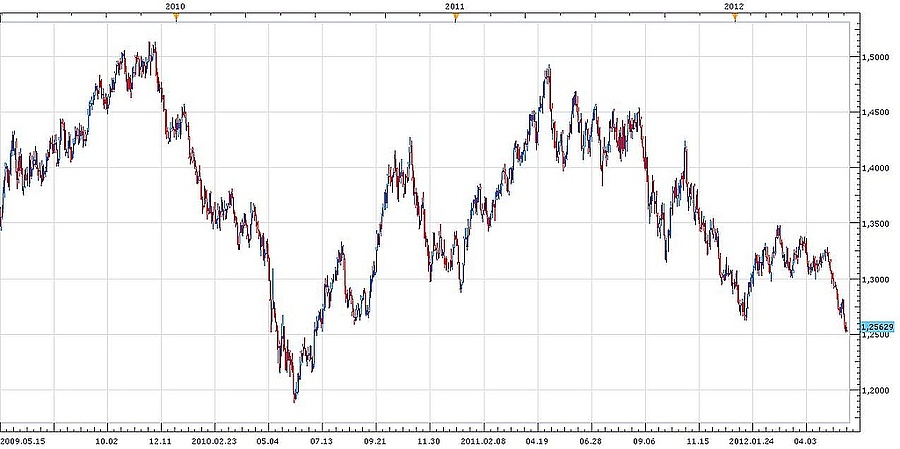Click the 1,5000 price axis label
Viewport: 900px width, 449px height.
click(874, 57)
